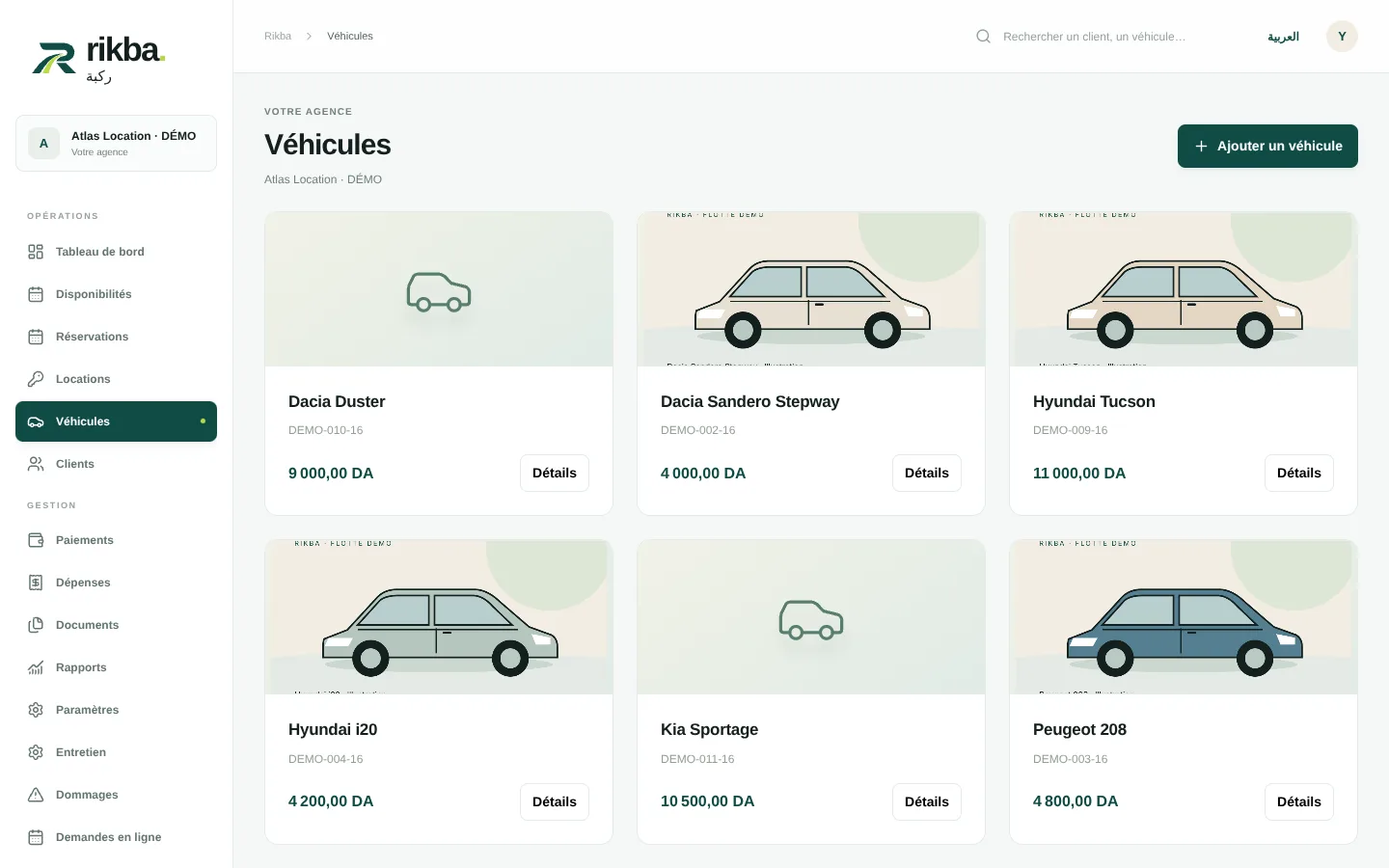This screenshot has height=868, width=1389.
Task: Navigate to Paiements
Action: [x=116, y=540]
